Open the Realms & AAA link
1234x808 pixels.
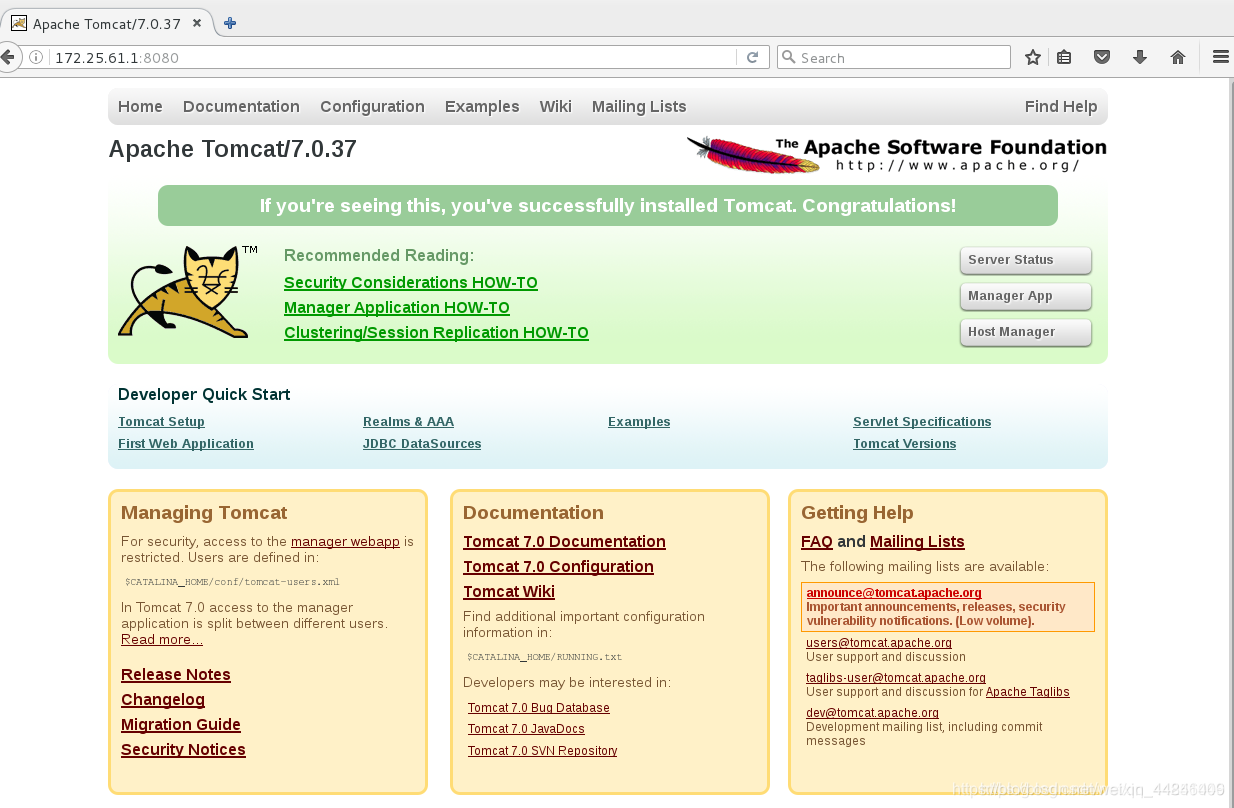pyautogui.click(x=408, y=422)
